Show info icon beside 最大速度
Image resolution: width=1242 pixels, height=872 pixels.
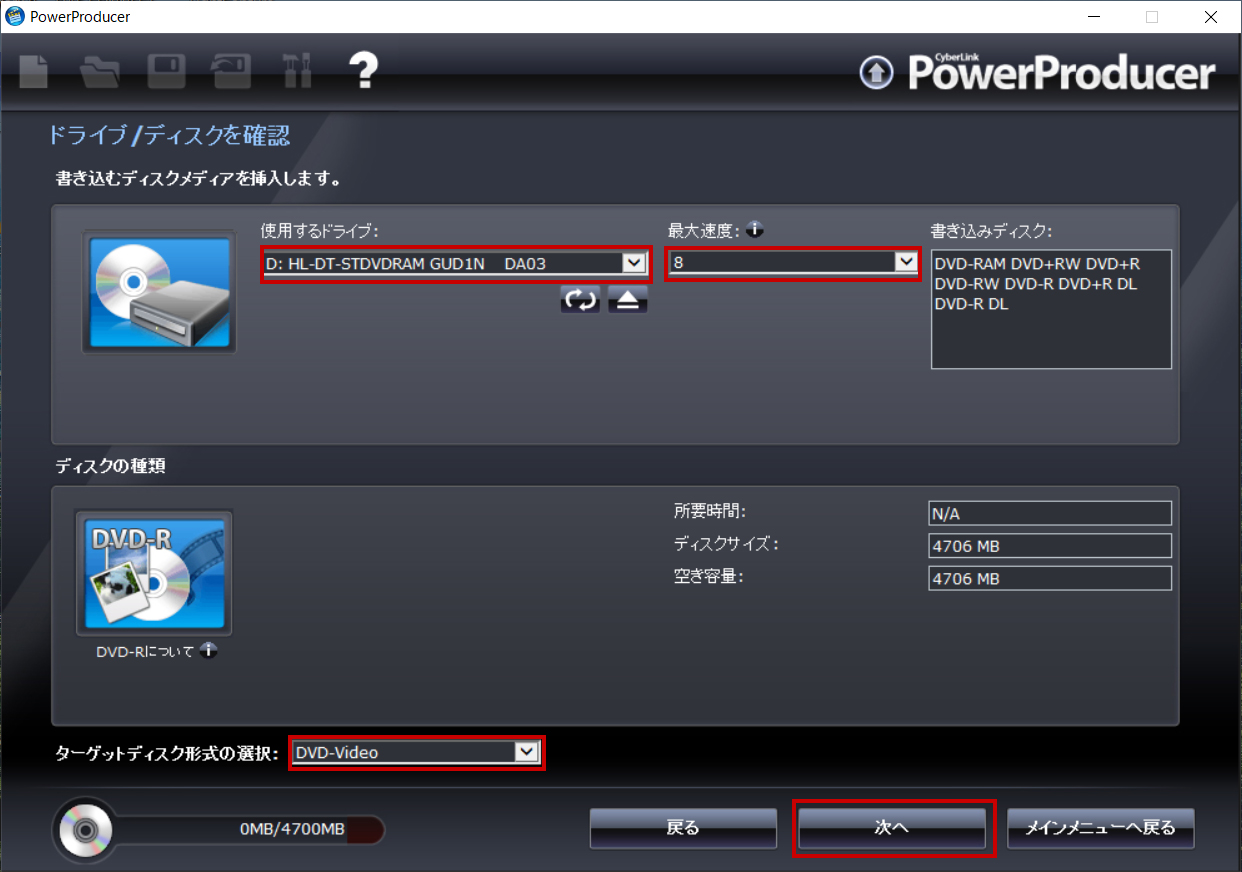point(755,230)
